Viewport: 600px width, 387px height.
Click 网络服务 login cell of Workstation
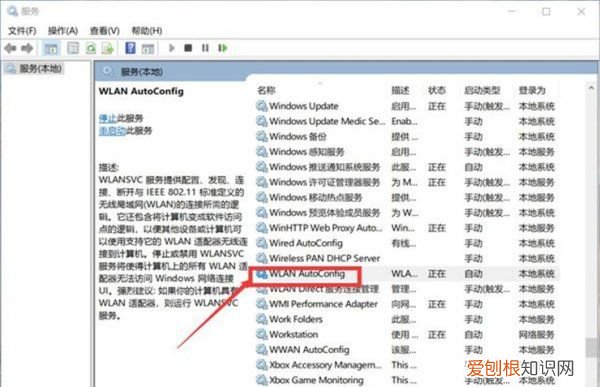536,335
